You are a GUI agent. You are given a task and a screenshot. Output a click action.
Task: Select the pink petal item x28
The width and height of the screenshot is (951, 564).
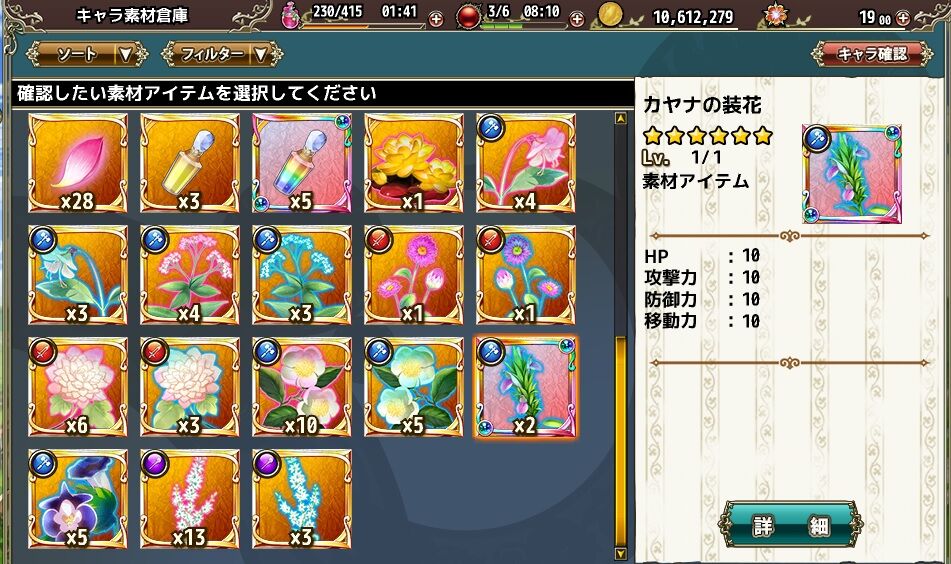tap(78, 163)
